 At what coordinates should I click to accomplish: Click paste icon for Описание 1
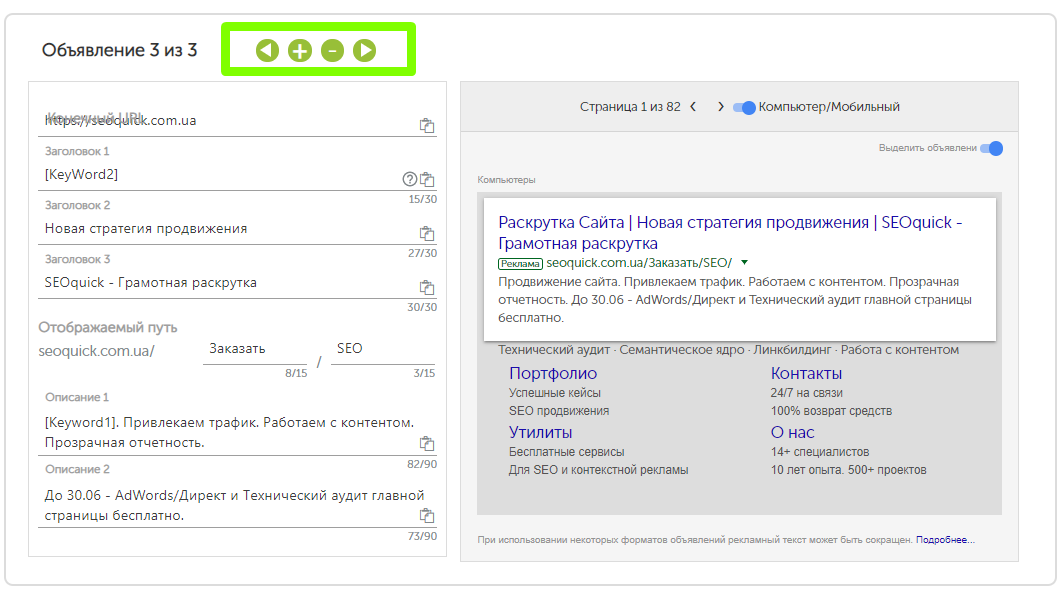427,443
